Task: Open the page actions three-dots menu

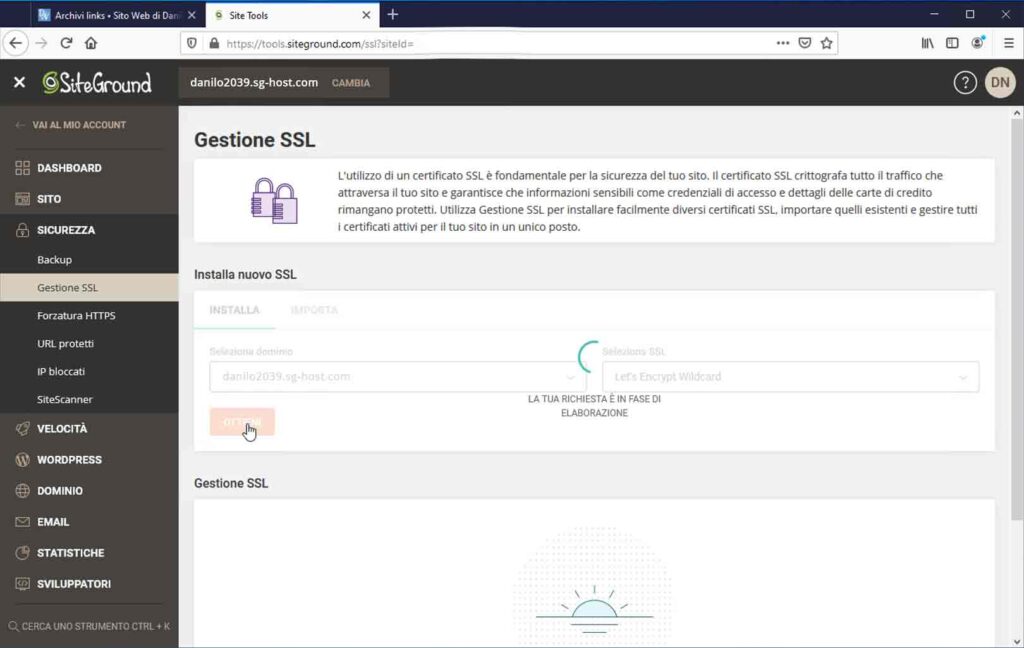Action: [782, 43]
